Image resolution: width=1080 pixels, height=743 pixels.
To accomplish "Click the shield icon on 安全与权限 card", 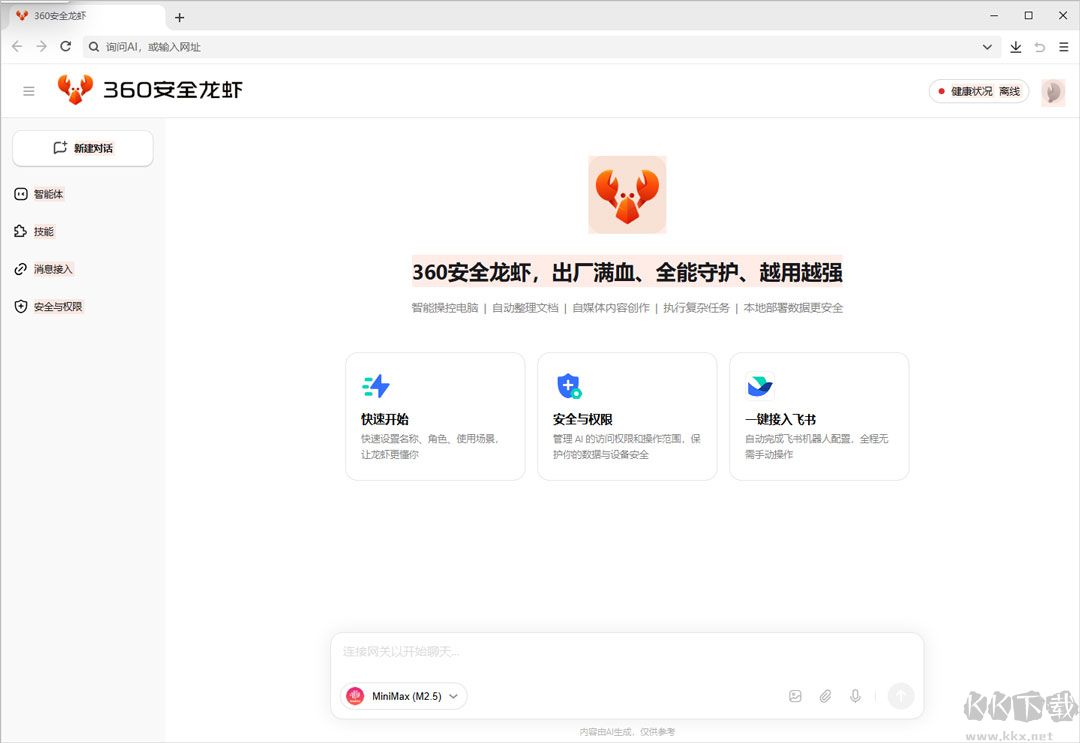I will [569, 386].
